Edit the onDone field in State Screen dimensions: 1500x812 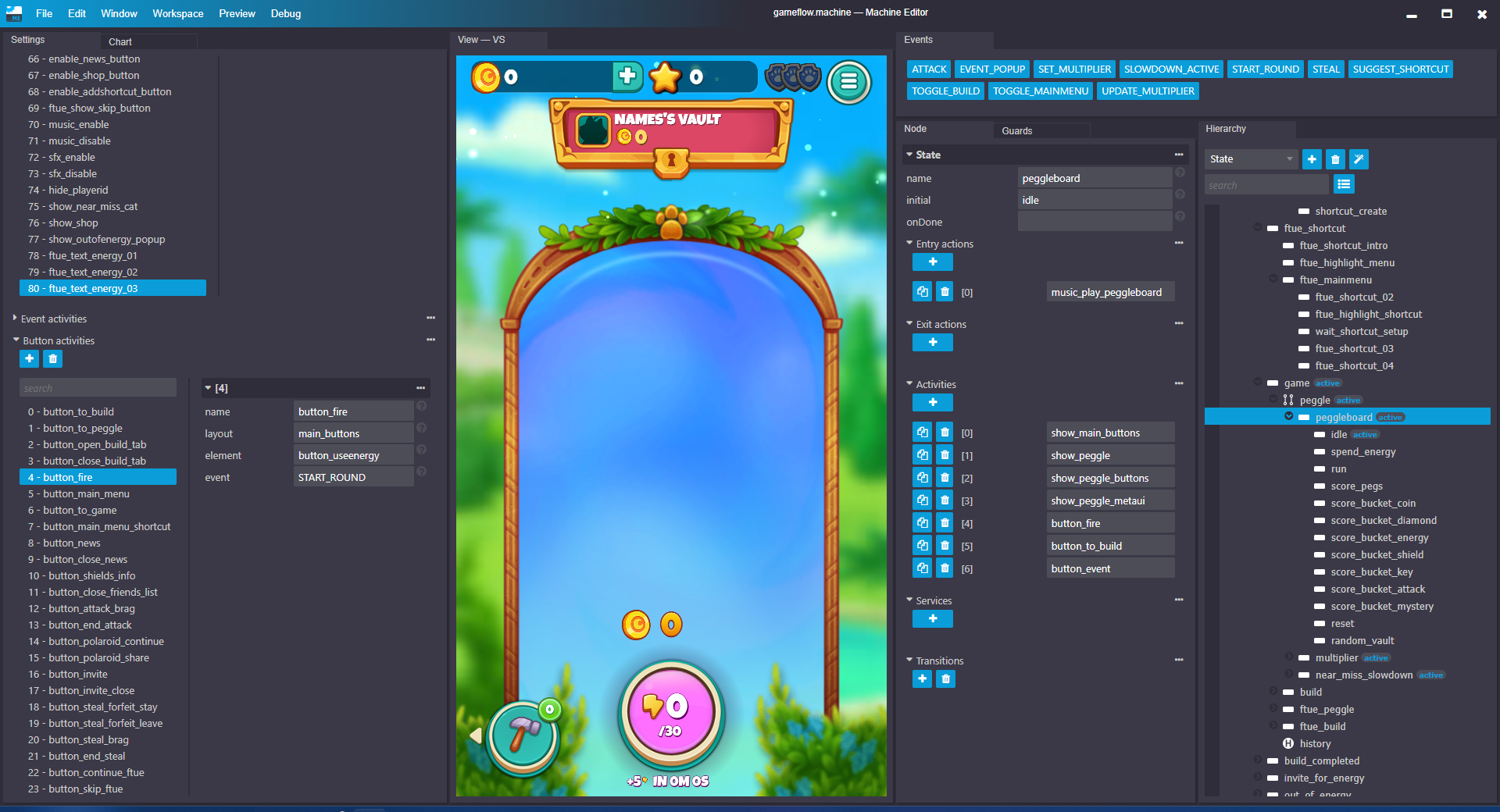[1095, 222]
